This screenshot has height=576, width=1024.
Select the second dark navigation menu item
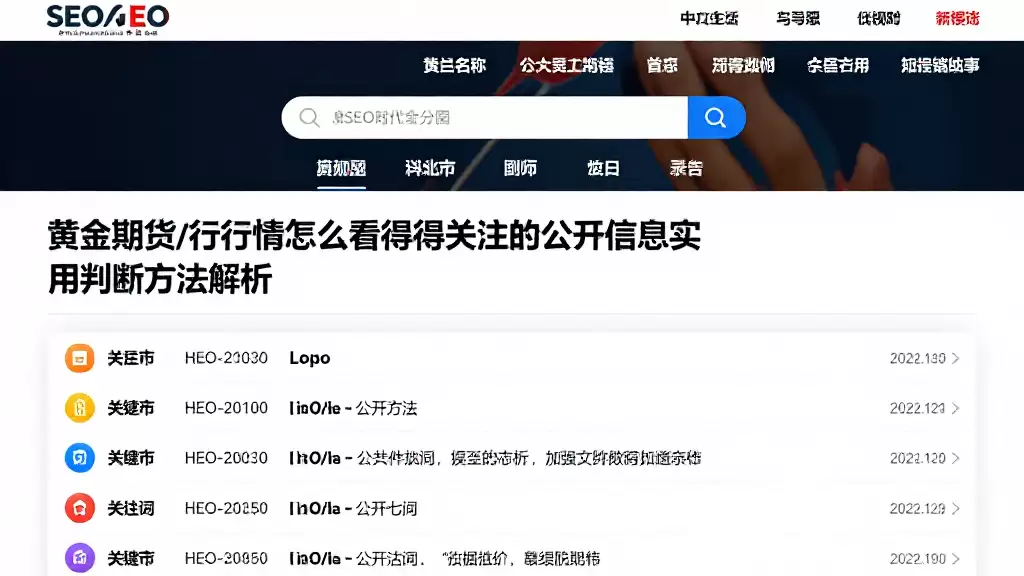pyautogui.click(x=567, y=65)
